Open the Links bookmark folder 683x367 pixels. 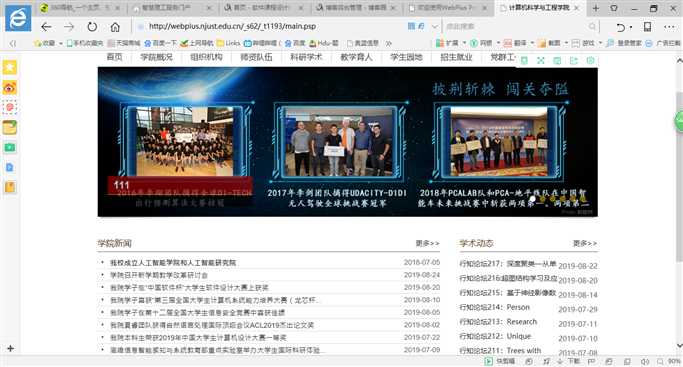coord(228,43)
